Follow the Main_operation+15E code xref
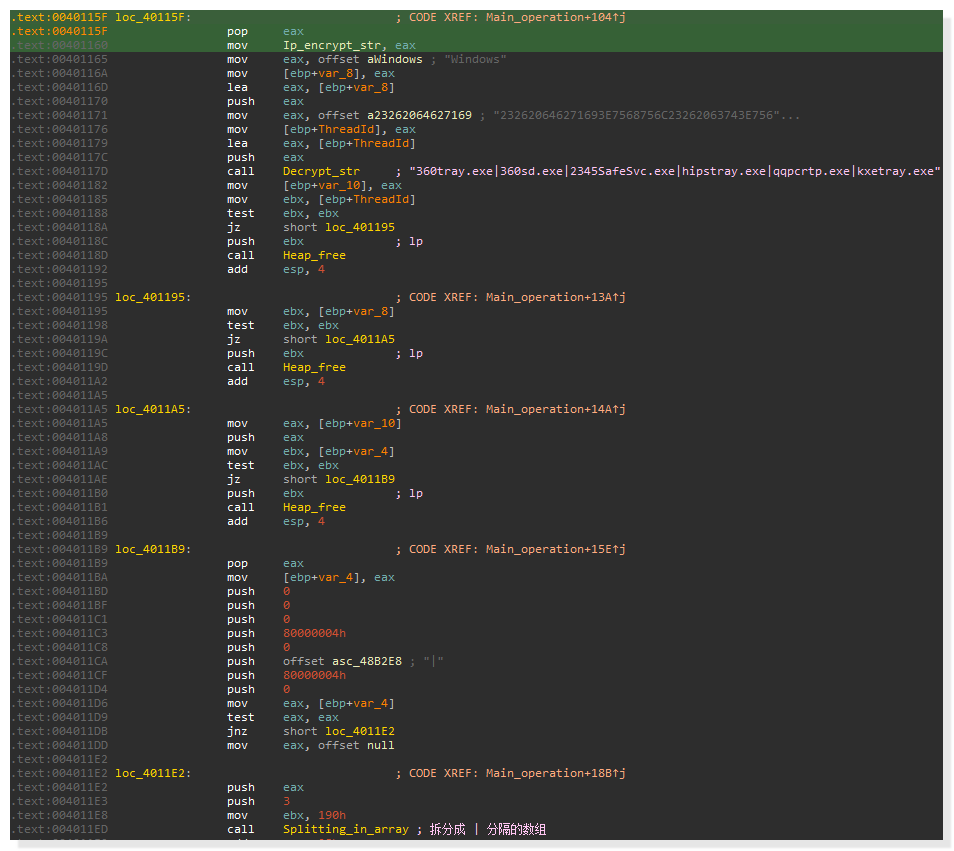 click(552, 549)
